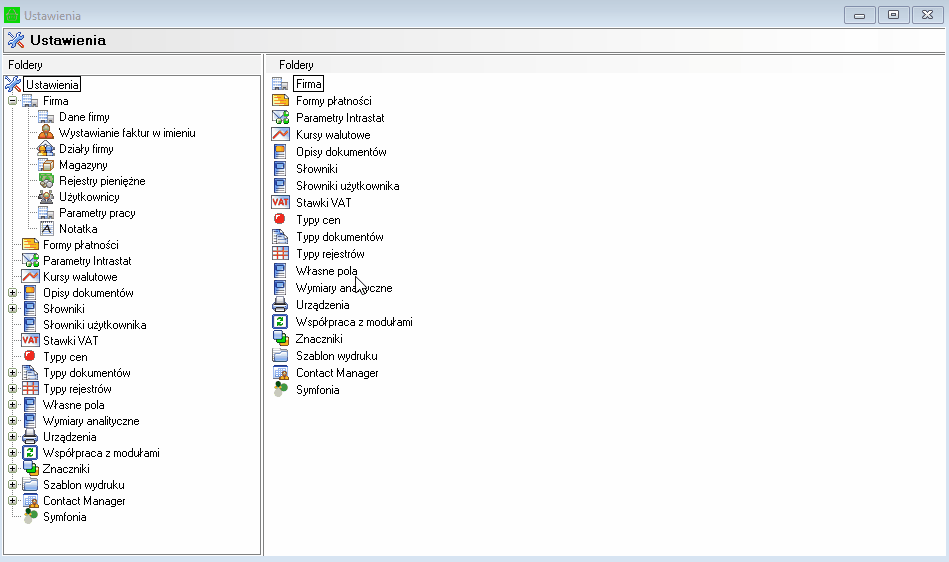
Task: Expand the Opisy dokumentów tree node
Action: 12,293
